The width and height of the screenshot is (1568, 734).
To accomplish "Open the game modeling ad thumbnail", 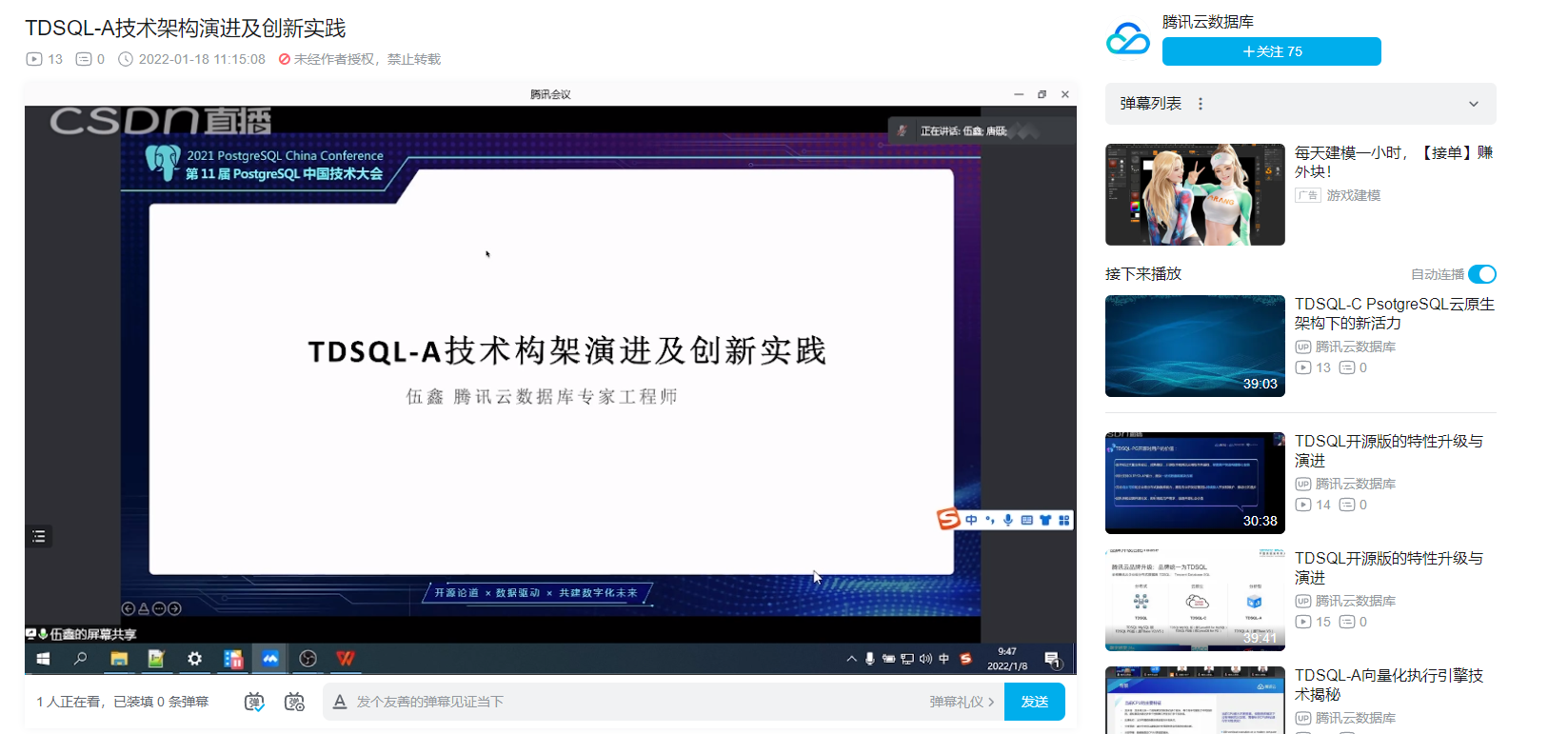I will coord(1195,194).
